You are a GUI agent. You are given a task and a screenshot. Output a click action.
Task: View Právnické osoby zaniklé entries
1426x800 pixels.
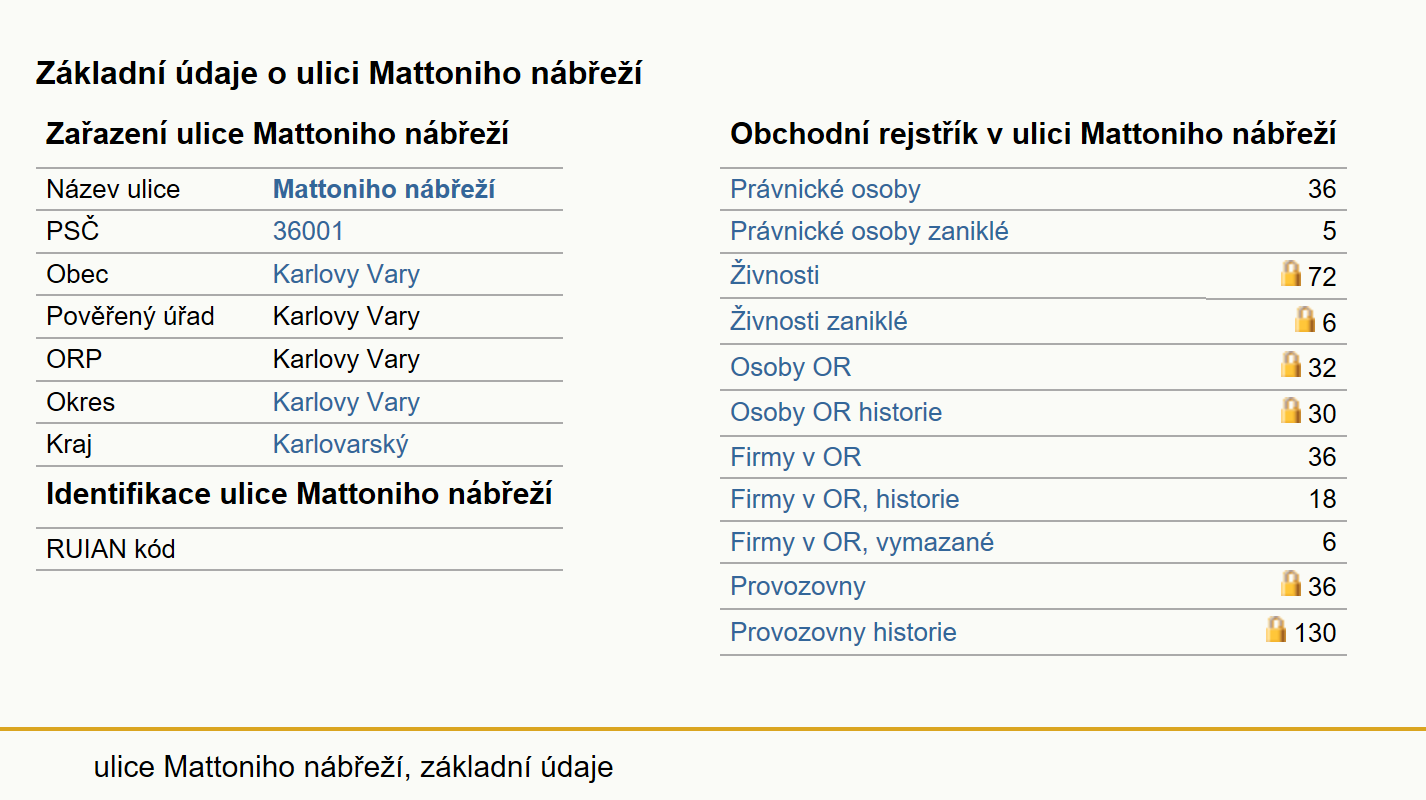[869, 232]
